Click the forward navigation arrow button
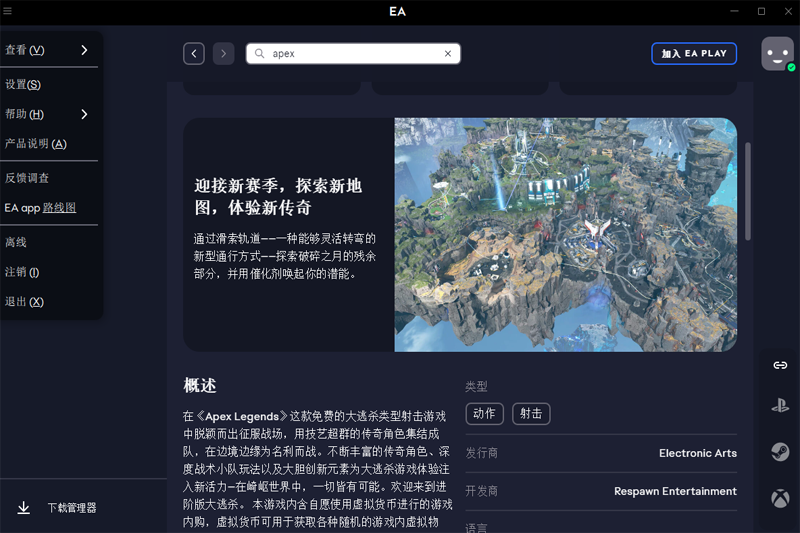 [x=223, y=53]
